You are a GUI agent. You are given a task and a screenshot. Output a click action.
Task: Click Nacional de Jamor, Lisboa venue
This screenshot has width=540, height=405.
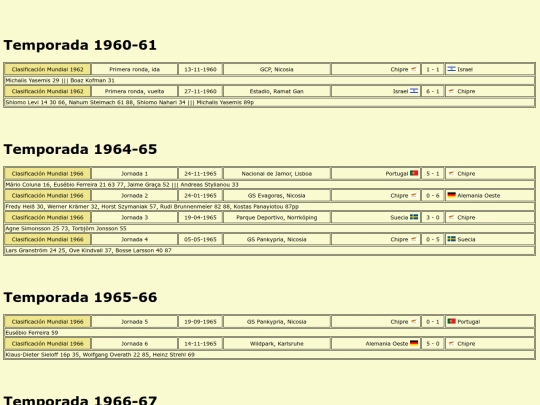(x=277, y=174)
